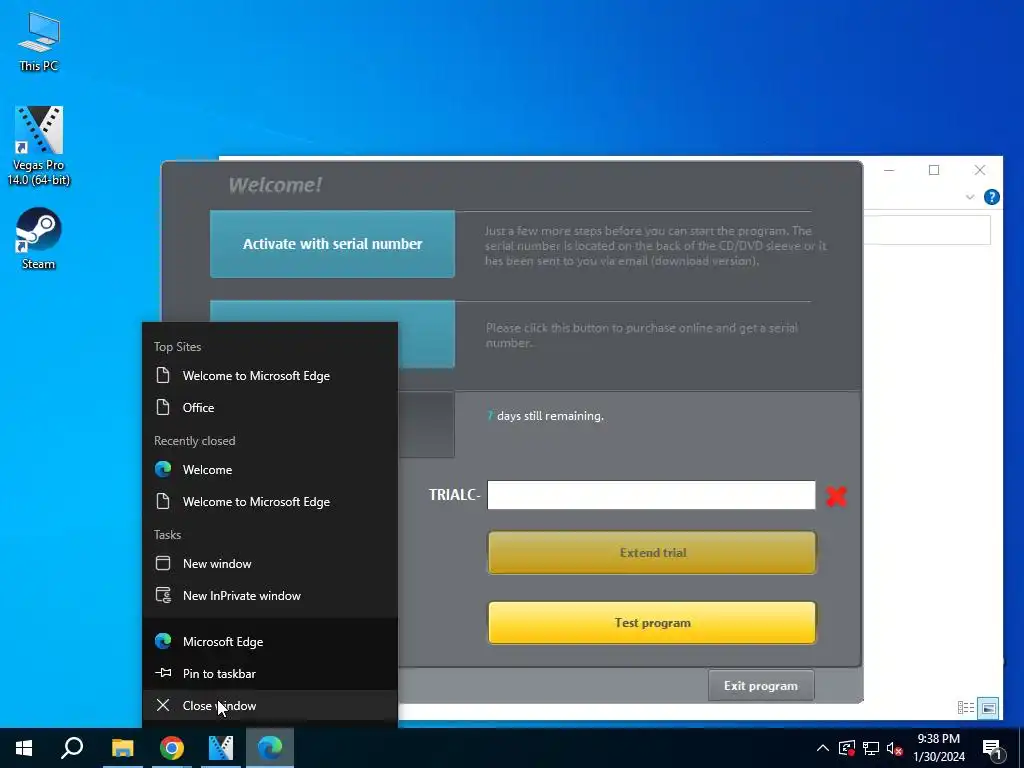Screen dimensions: 1024x768
Task: Click the Exit program button
Action: pos(761,686)
